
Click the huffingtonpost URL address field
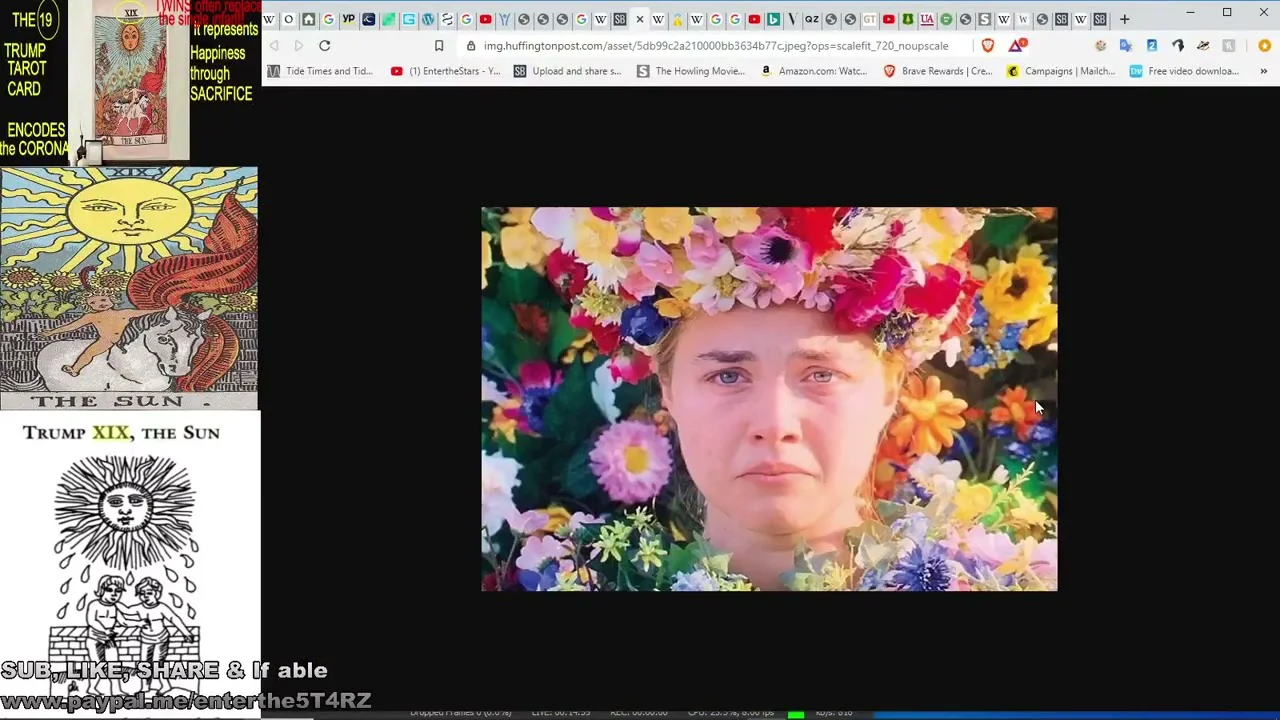(715, 46)
